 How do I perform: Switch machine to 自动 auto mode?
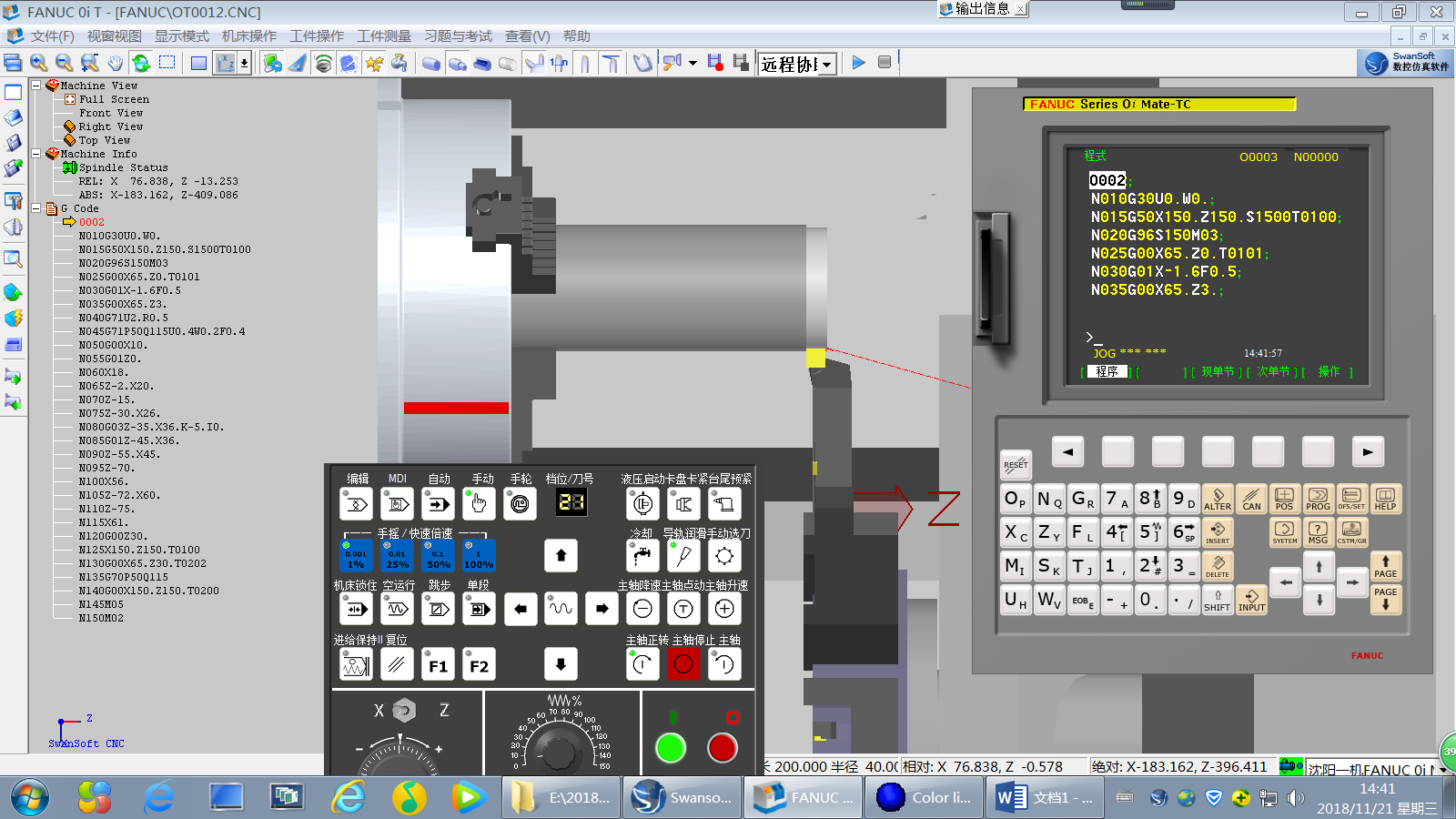(438, 503)
